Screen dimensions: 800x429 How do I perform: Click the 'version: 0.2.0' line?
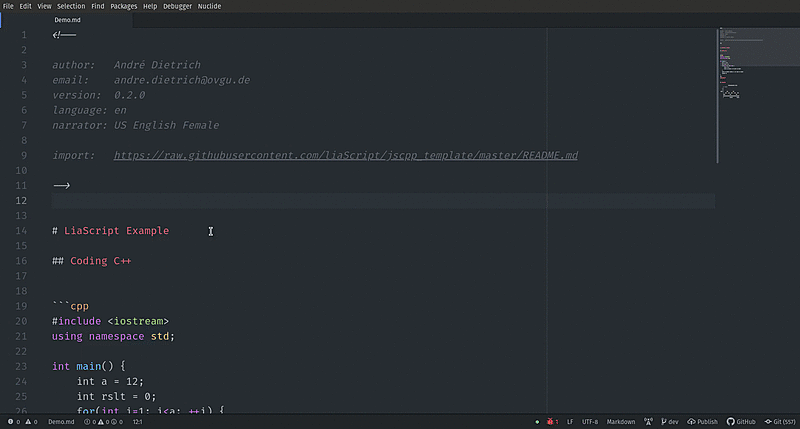[x=98, y=95]
